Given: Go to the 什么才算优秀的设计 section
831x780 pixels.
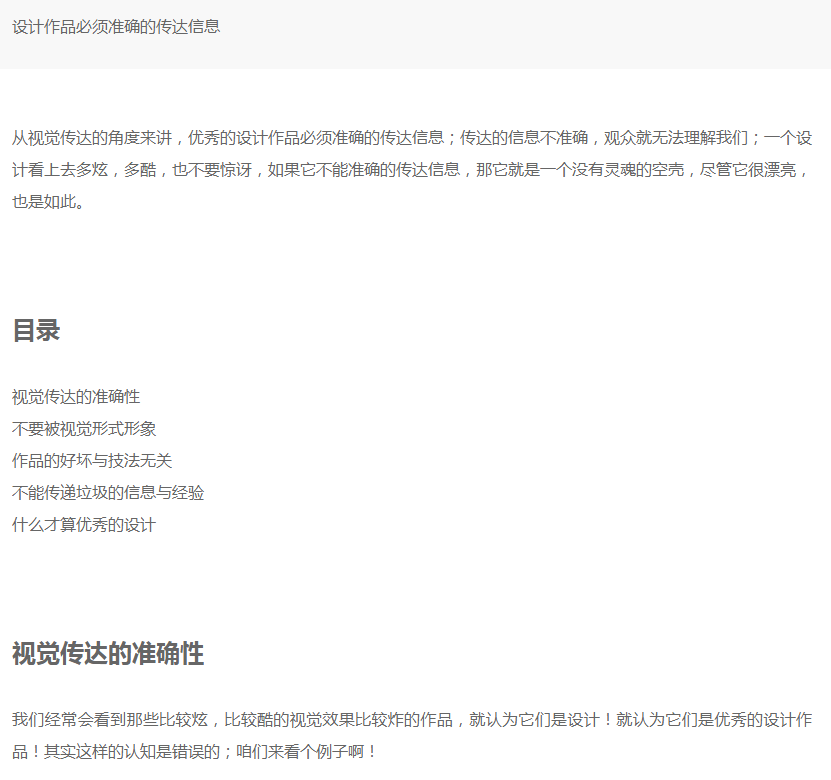Looking at the screenshot, I should (84, 525).
